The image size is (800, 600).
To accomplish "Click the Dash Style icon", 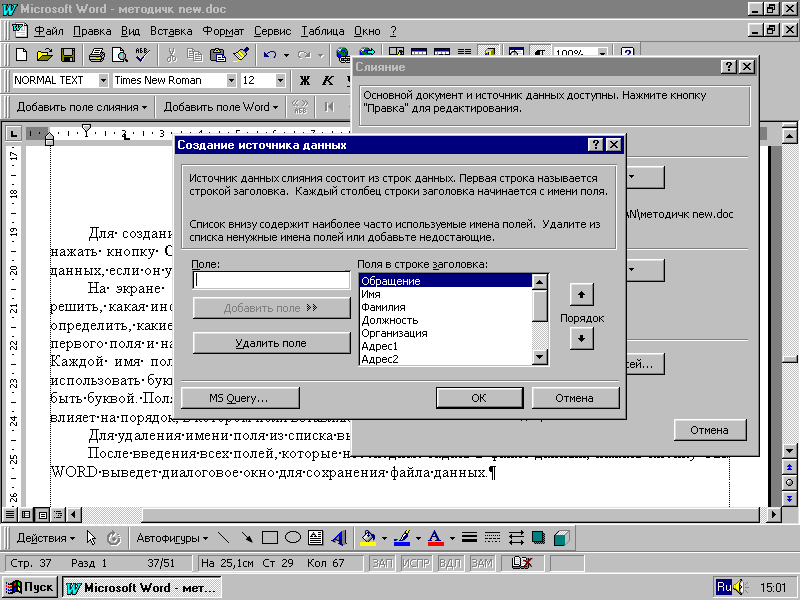I will [492, 538].
